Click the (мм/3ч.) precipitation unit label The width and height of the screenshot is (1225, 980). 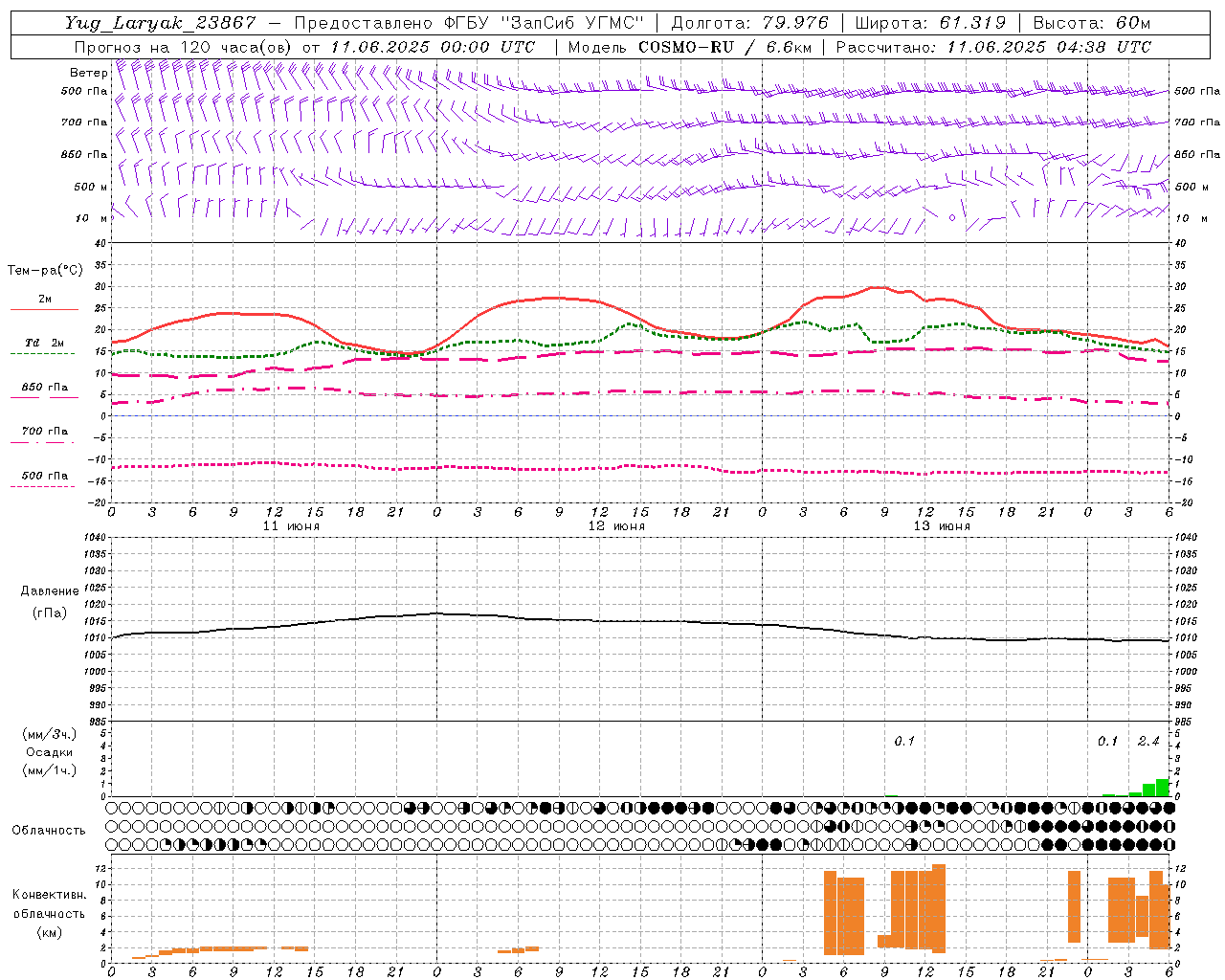[50, 734]
